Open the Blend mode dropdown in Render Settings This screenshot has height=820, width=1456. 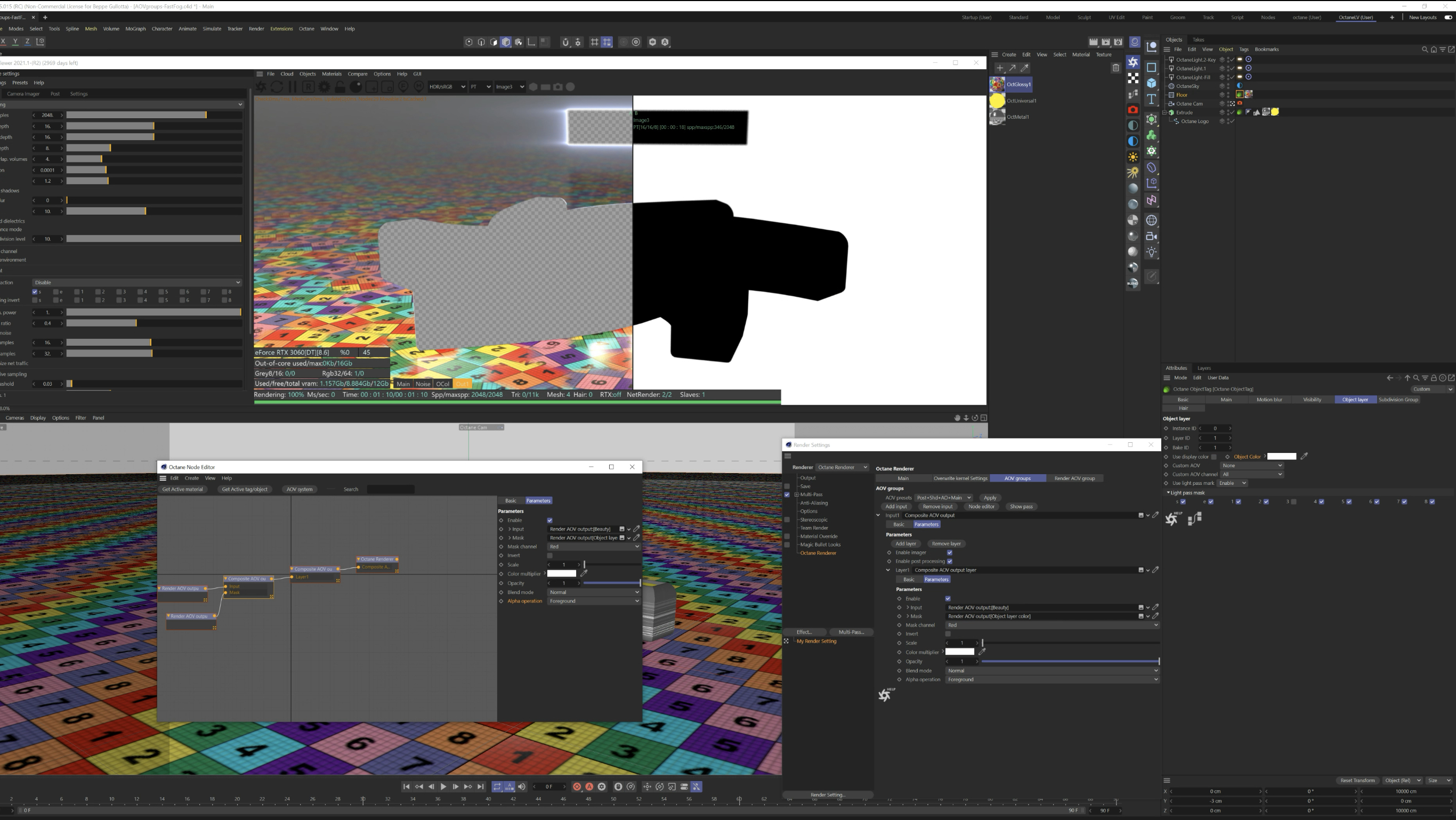[x=1052, y=671]
